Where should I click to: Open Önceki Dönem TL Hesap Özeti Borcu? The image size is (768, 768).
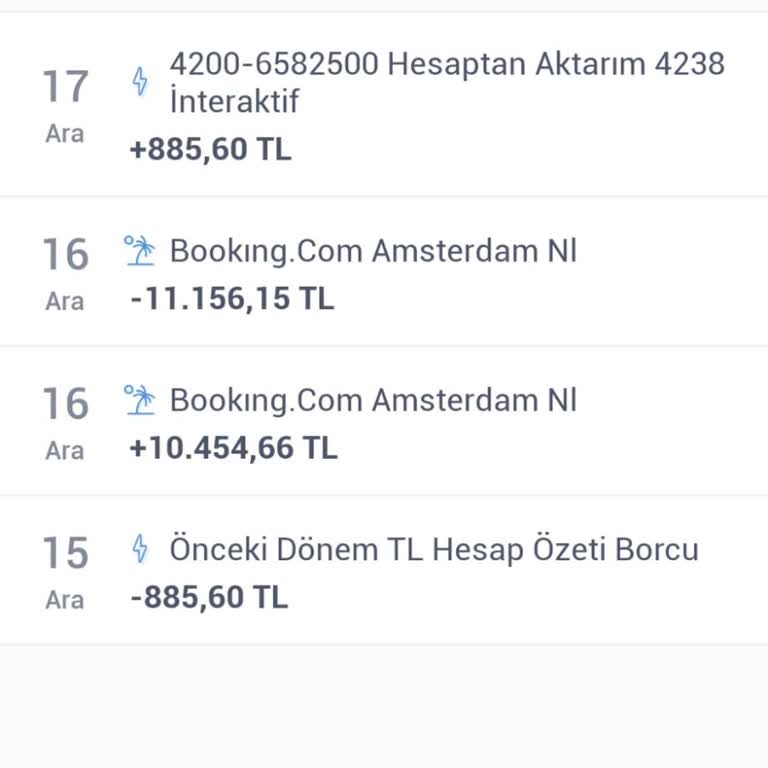433,549
